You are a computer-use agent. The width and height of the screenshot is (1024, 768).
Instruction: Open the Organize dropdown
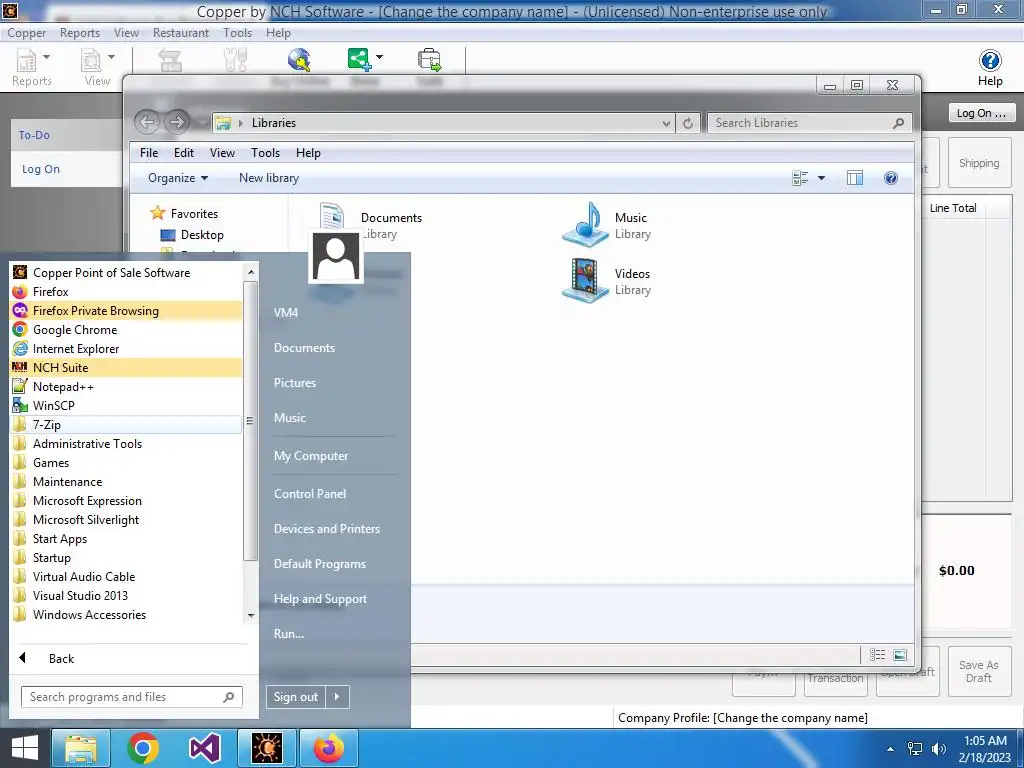click(x=178, y=178)
